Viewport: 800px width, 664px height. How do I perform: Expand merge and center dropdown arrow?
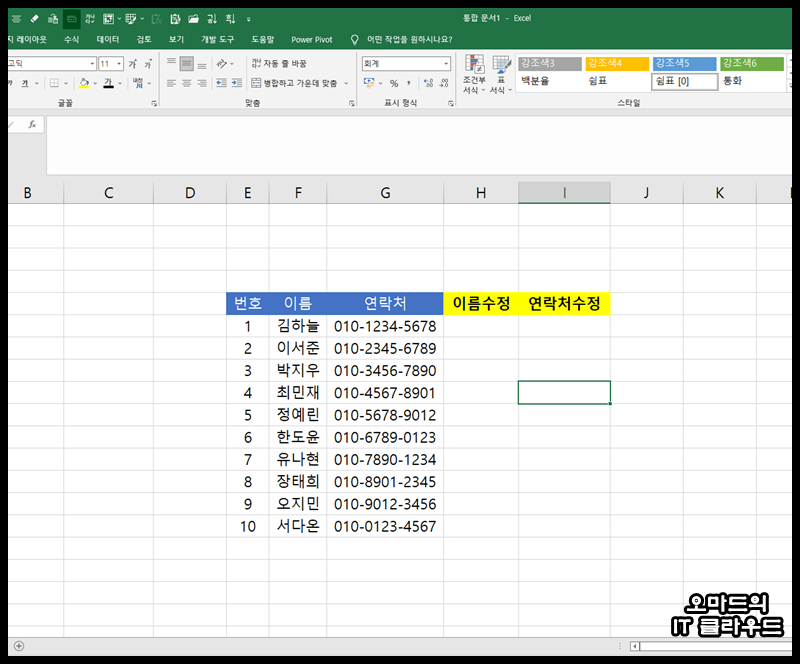pyautogui.click(x=346, y=83)
